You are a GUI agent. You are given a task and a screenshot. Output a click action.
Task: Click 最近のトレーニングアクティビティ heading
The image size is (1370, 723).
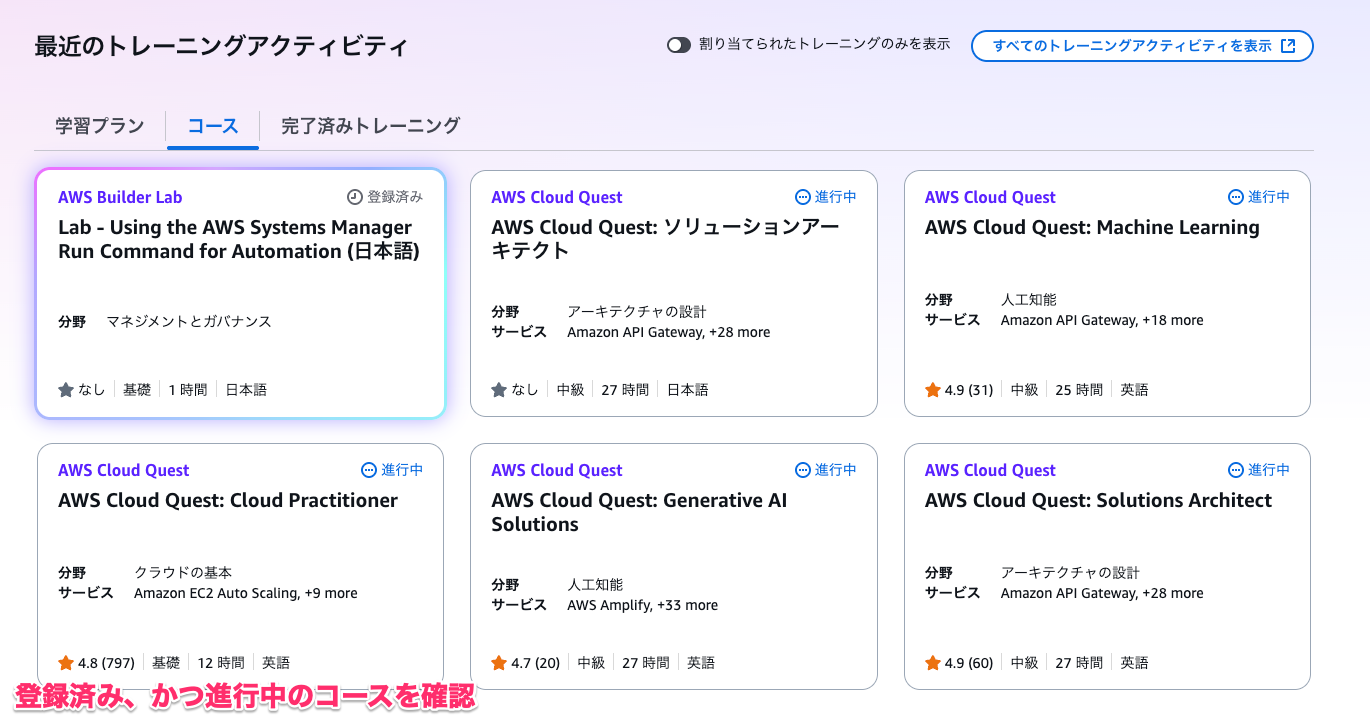[221, 47]
